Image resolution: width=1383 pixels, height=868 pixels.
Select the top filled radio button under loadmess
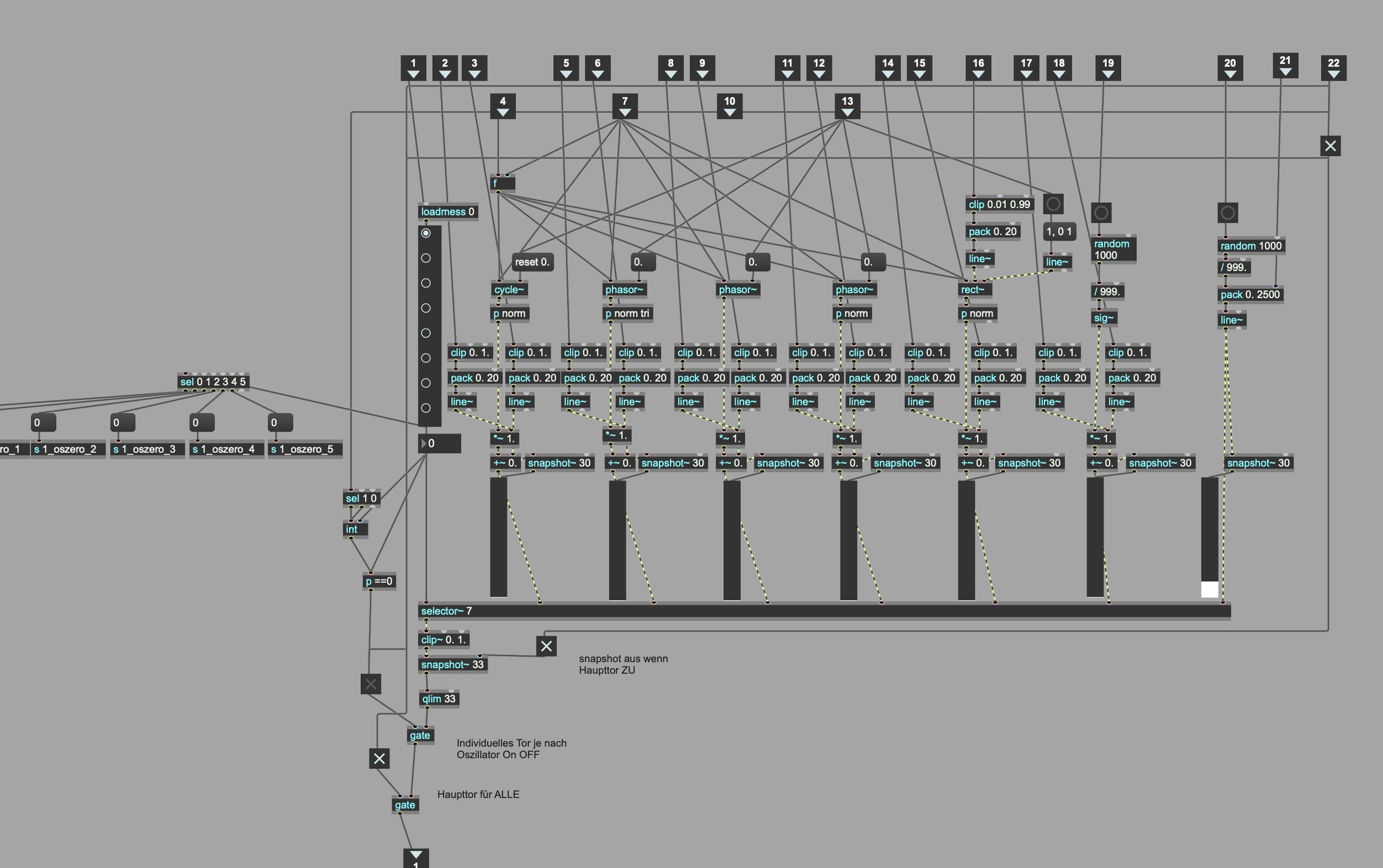coord(425,233)
